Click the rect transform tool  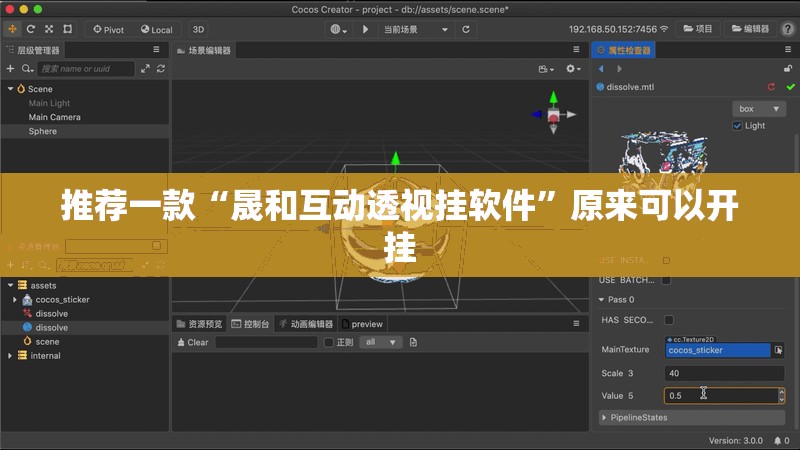[x=67, y=30]
